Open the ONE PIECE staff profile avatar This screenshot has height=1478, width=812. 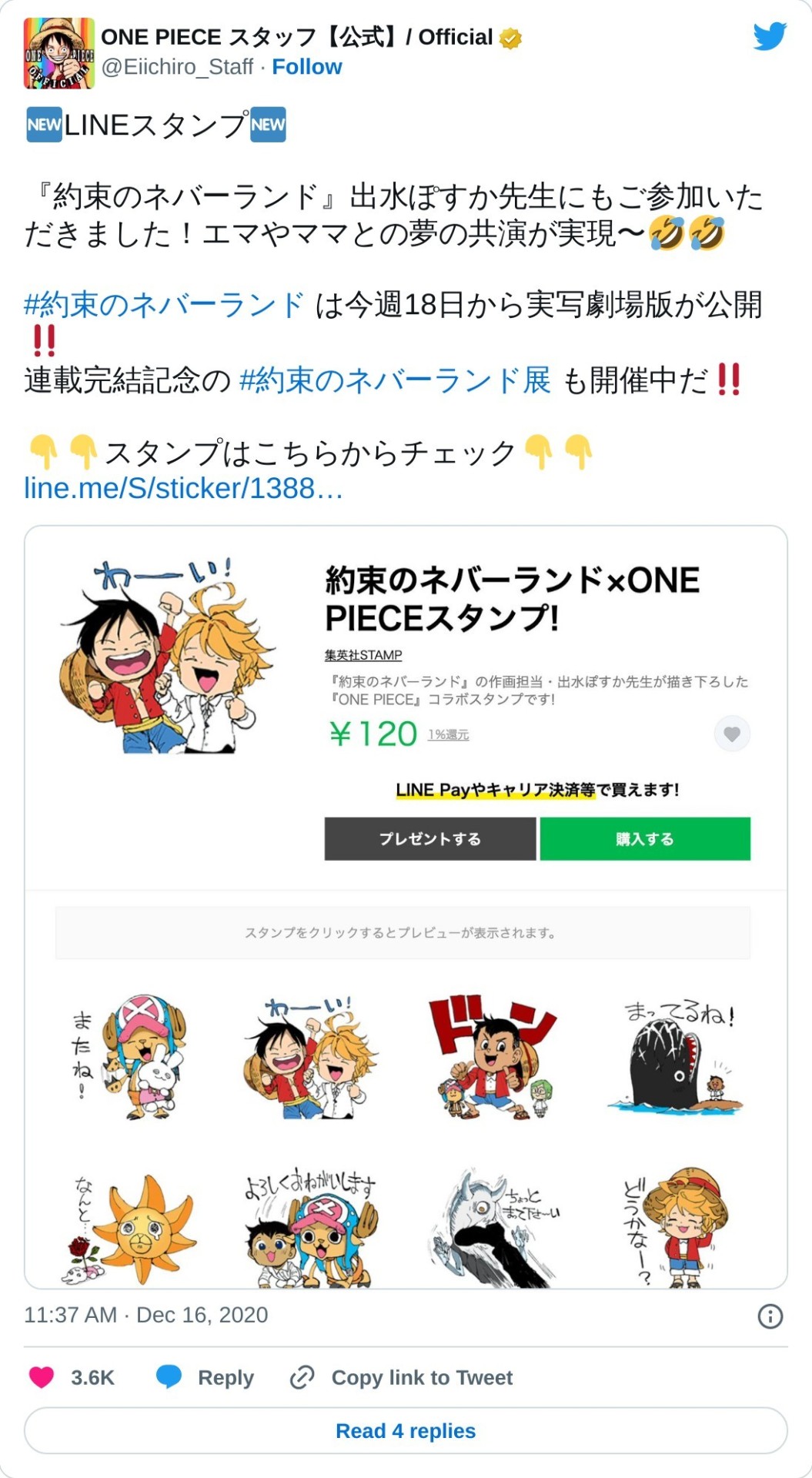tap(59, 53)
